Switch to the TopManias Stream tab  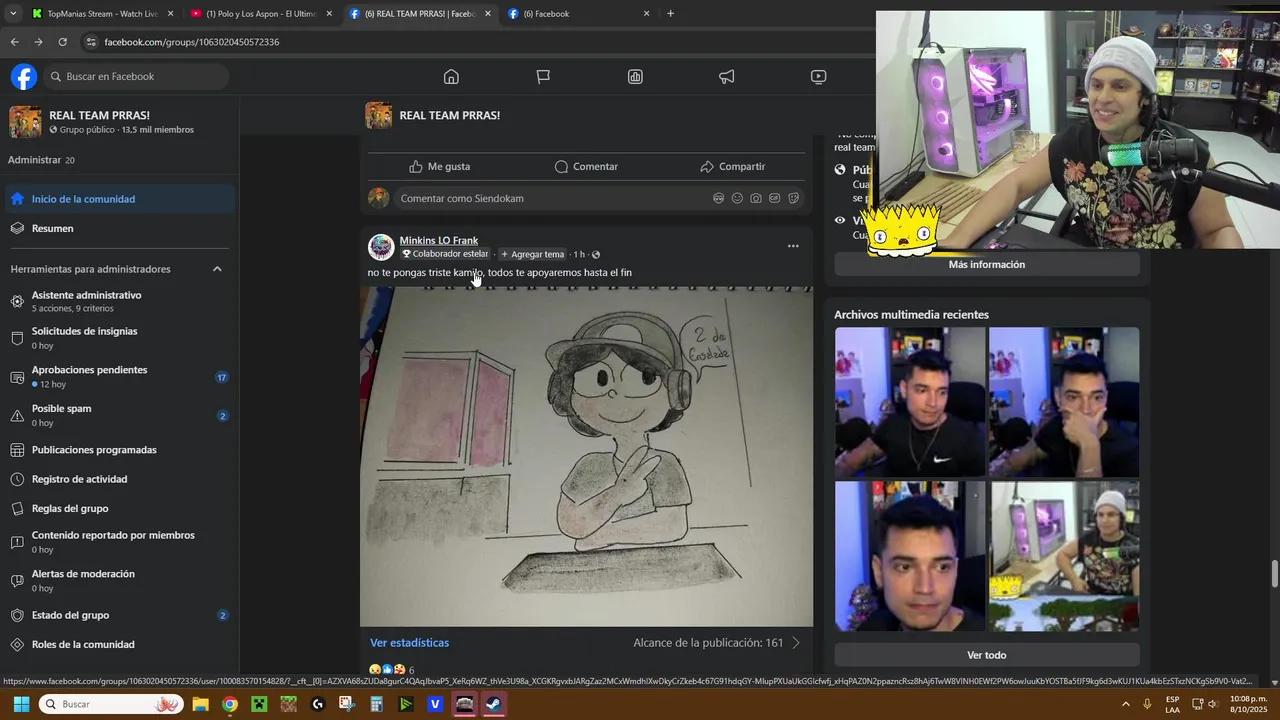coord(102,14)
